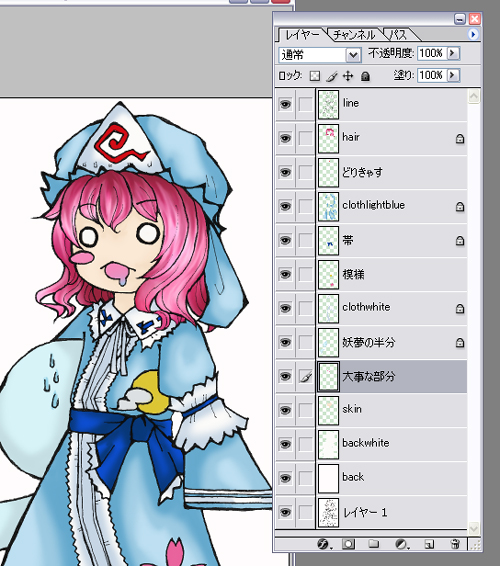This screenshot has width=500, height=566.
Task: Select the 妖夢の半分 layer name
Action: point(369,342)
